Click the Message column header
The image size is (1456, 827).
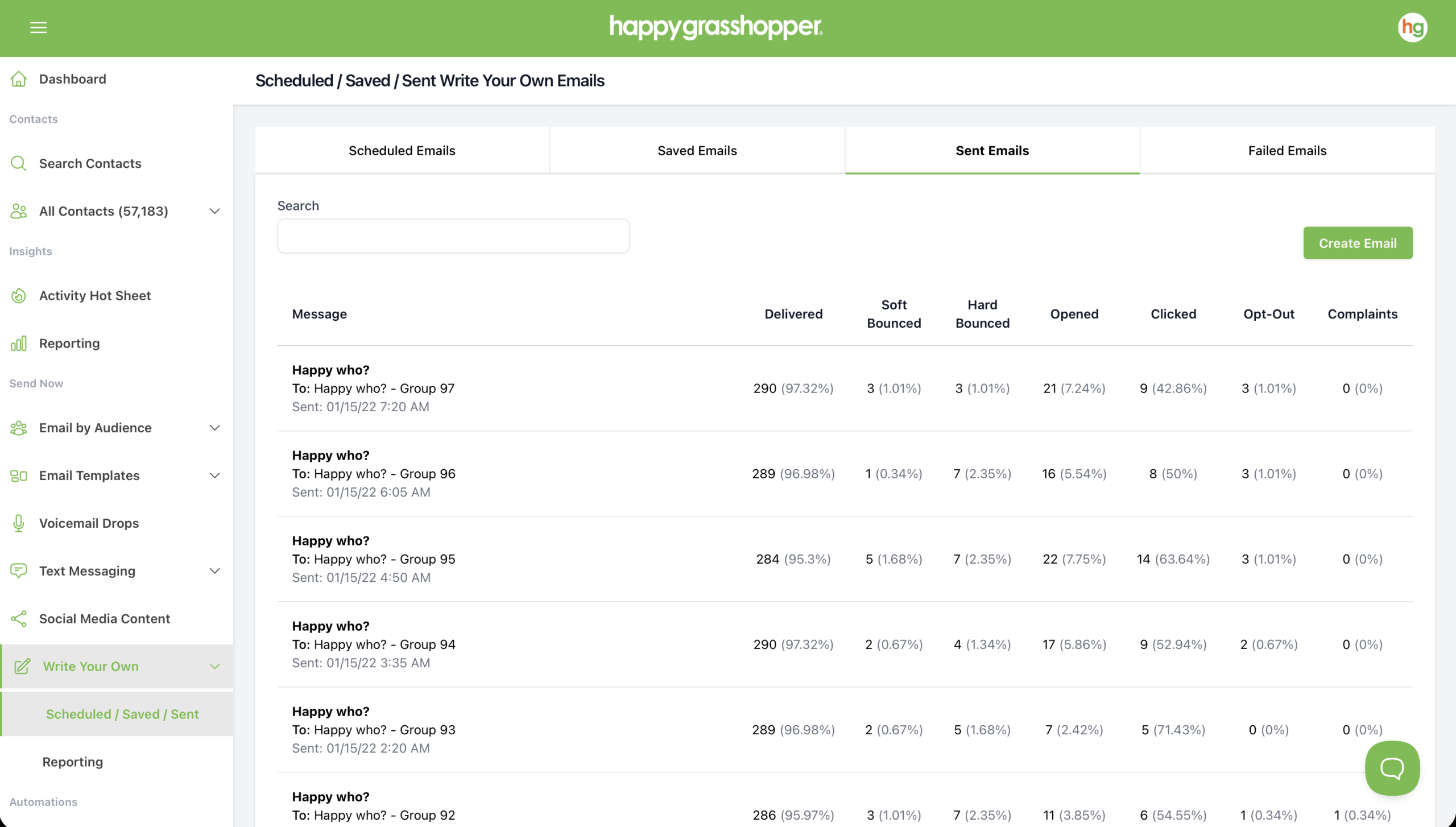coord(320,314)
